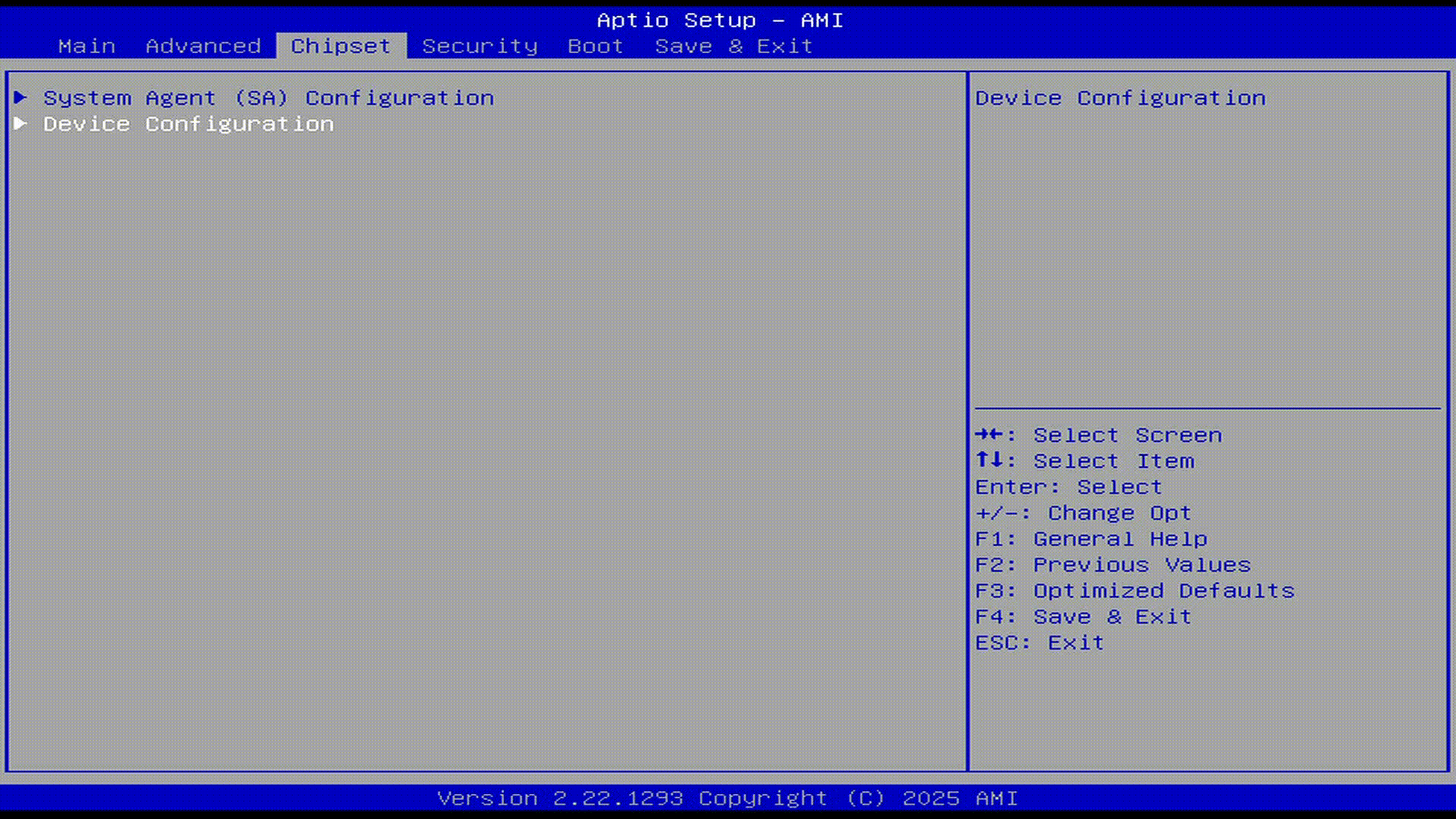The image size is (1456, 819).
Task: Open System Agent (SA) Configuration submenu
Action: (x=268, y=98)
